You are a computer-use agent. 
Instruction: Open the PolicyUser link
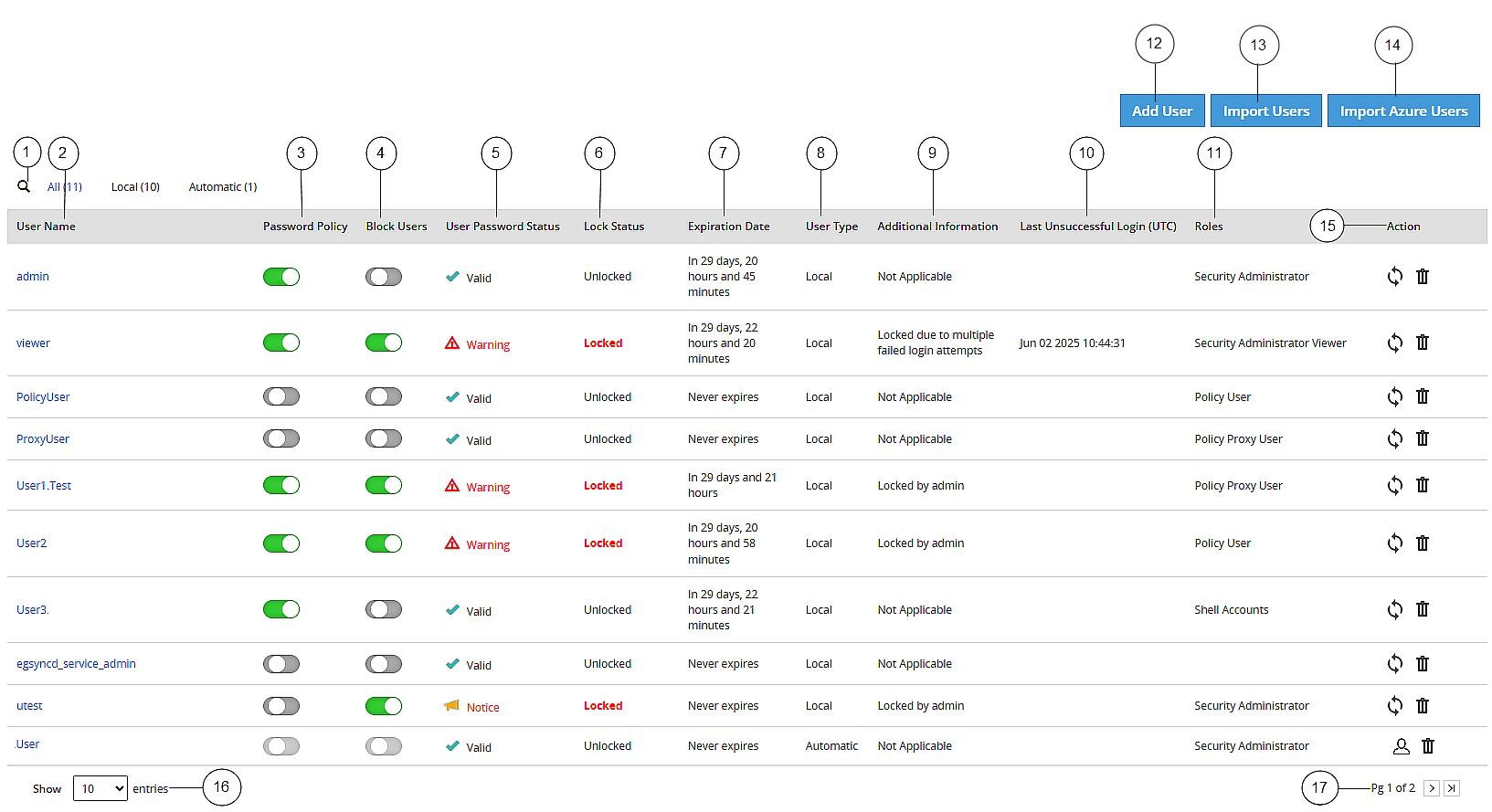(x=43, y=396)
